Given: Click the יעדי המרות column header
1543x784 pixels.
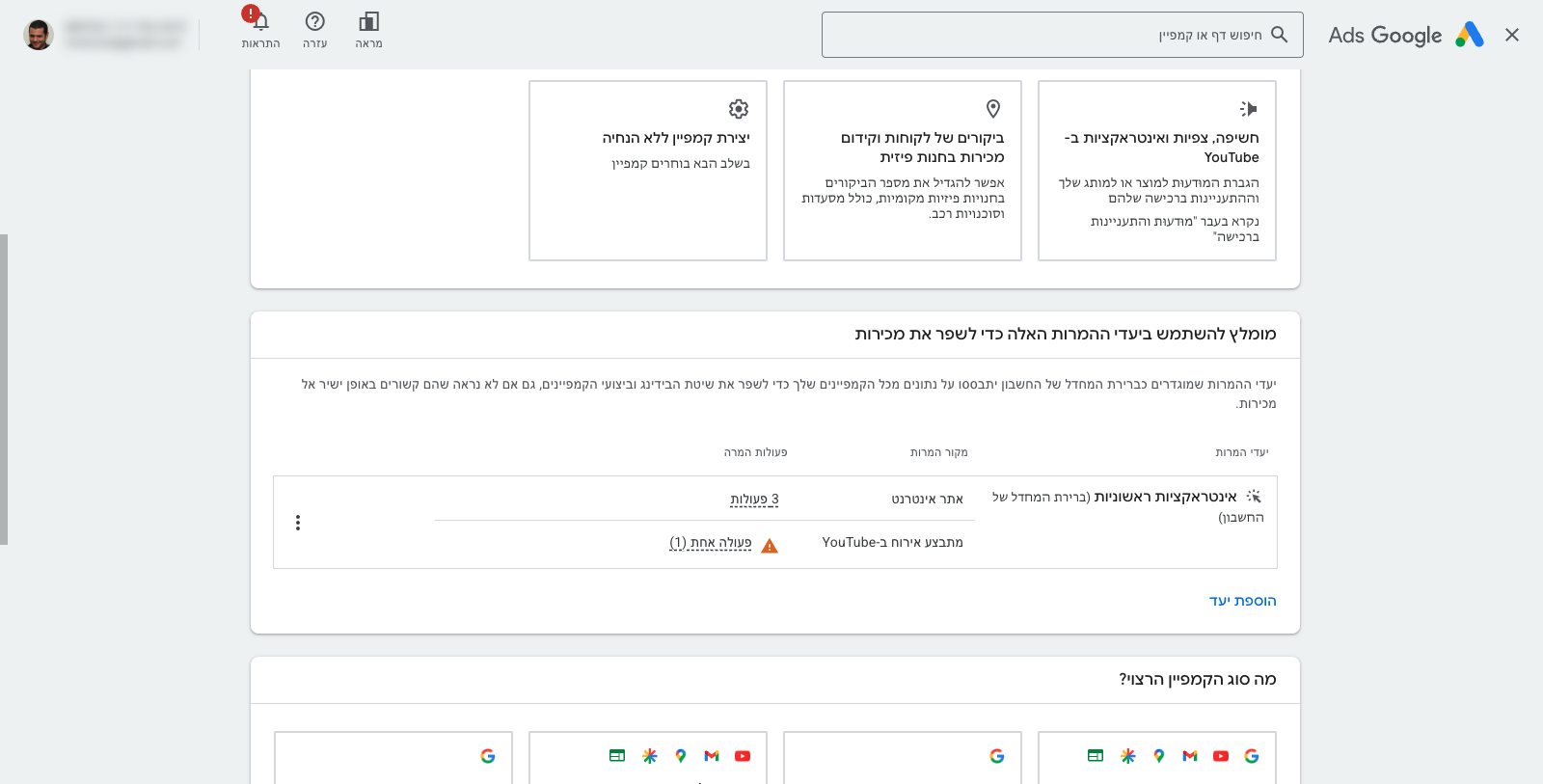Looking at the screenshot, I should pyautogui.click(x=1242, y=452).
